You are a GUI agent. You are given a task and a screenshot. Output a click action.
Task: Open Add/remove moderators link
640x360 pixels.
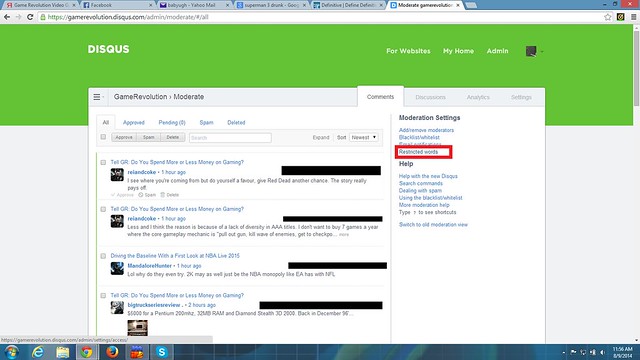pos(426,130)
